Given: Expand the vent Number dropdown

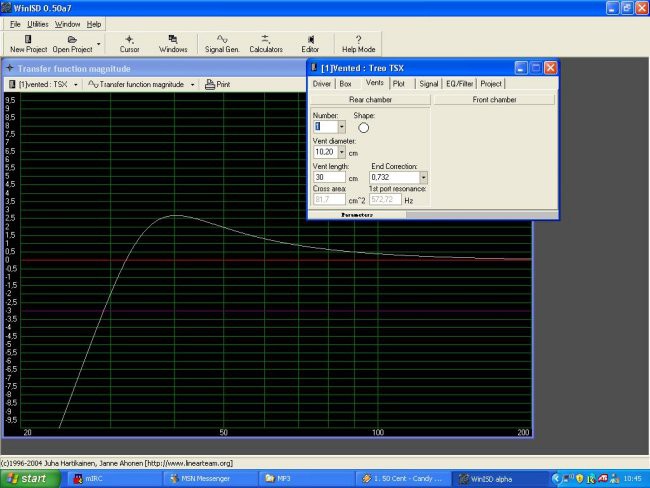Looking at the screenshot, I should click(342, 127).
